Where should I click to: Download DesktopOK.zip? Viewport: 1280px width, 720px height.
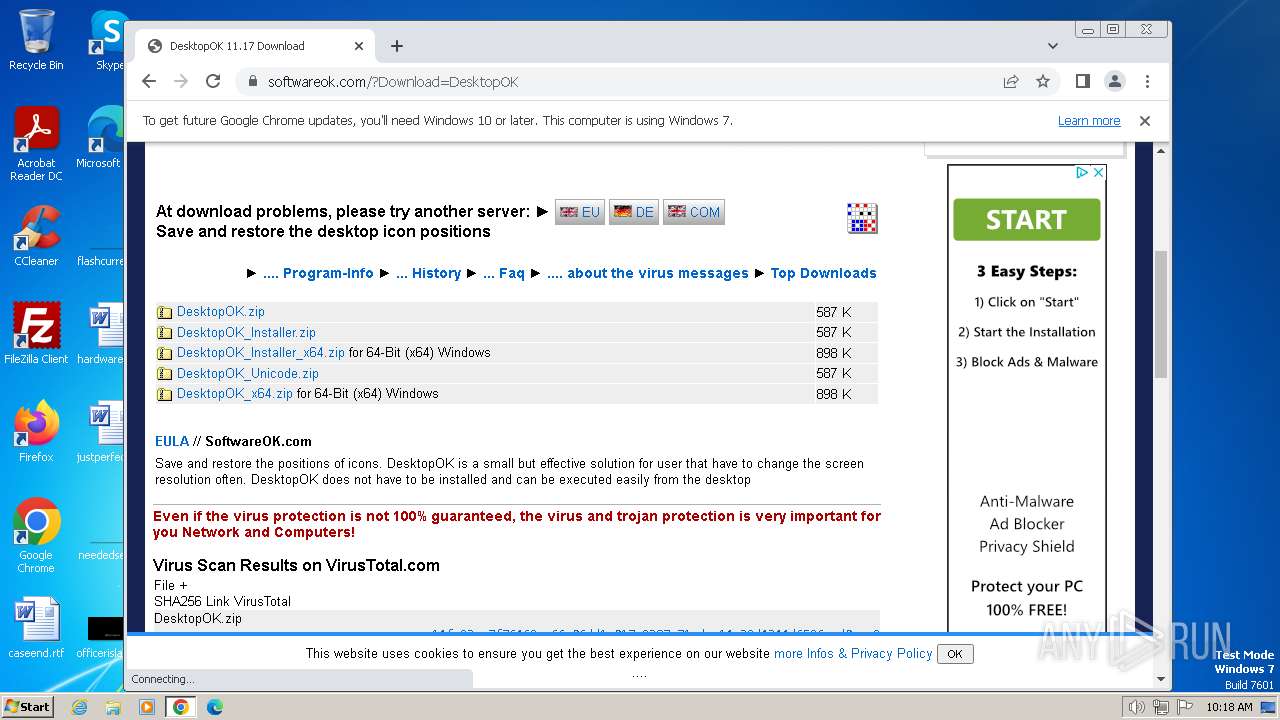221,312
